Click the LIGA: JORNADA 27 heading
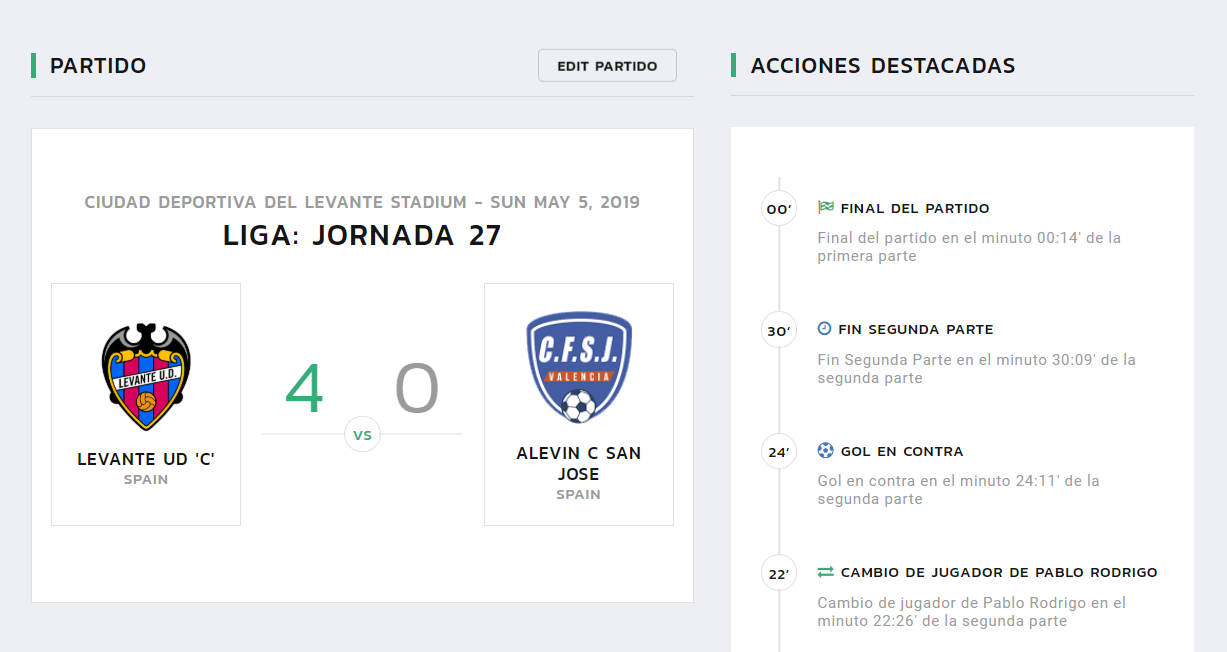The height and width of the screenshot is (652, 1227). (x=362, y=236)
